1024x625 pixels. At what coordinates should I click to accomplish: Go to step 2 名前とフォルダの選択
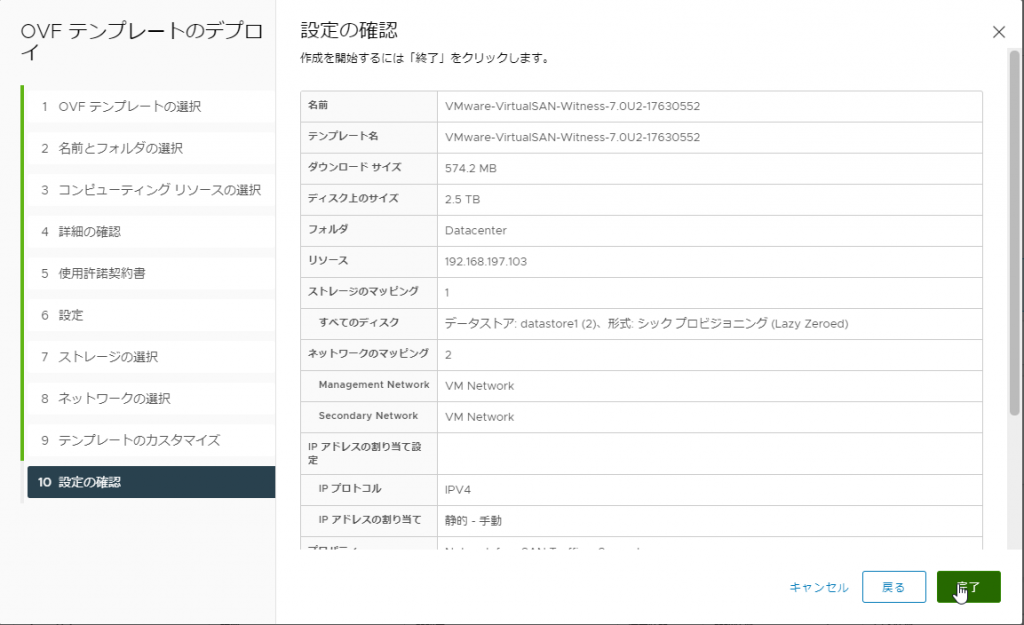[x=151, y=148]
